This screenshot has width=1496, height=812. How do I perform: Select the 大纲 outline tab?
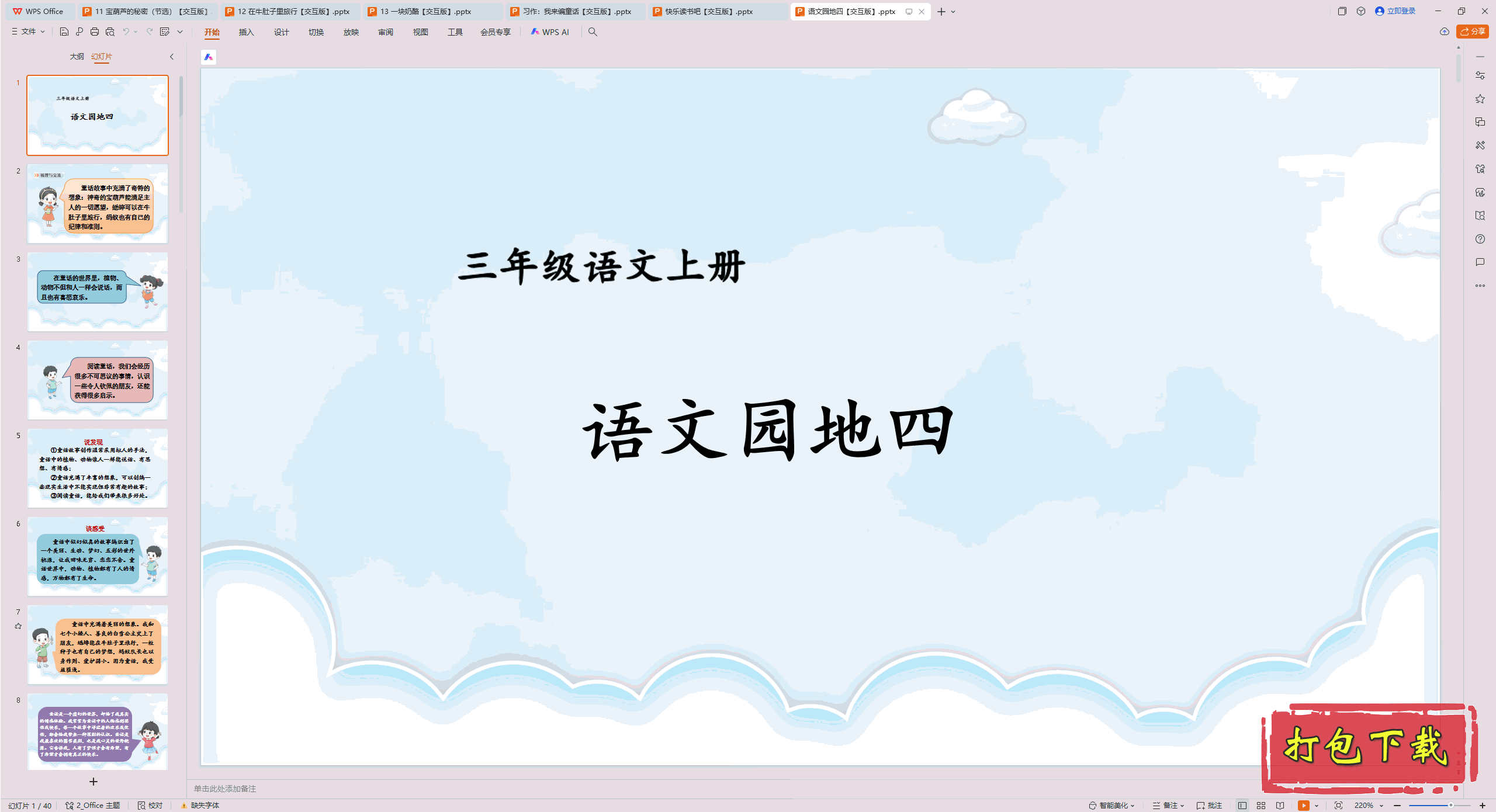(x=77, y=57)
